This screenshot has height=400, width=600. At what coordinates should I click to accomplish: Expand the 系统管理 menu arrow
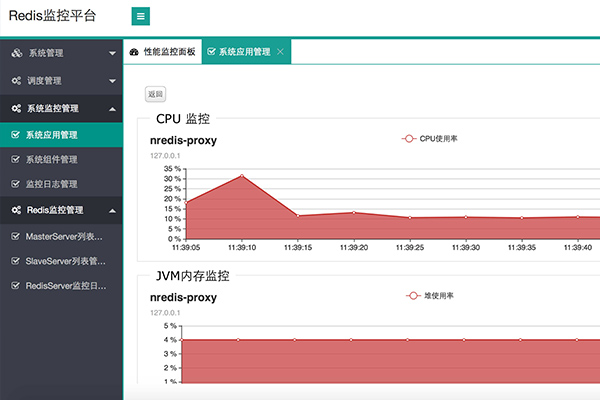[x=111, y=53]
